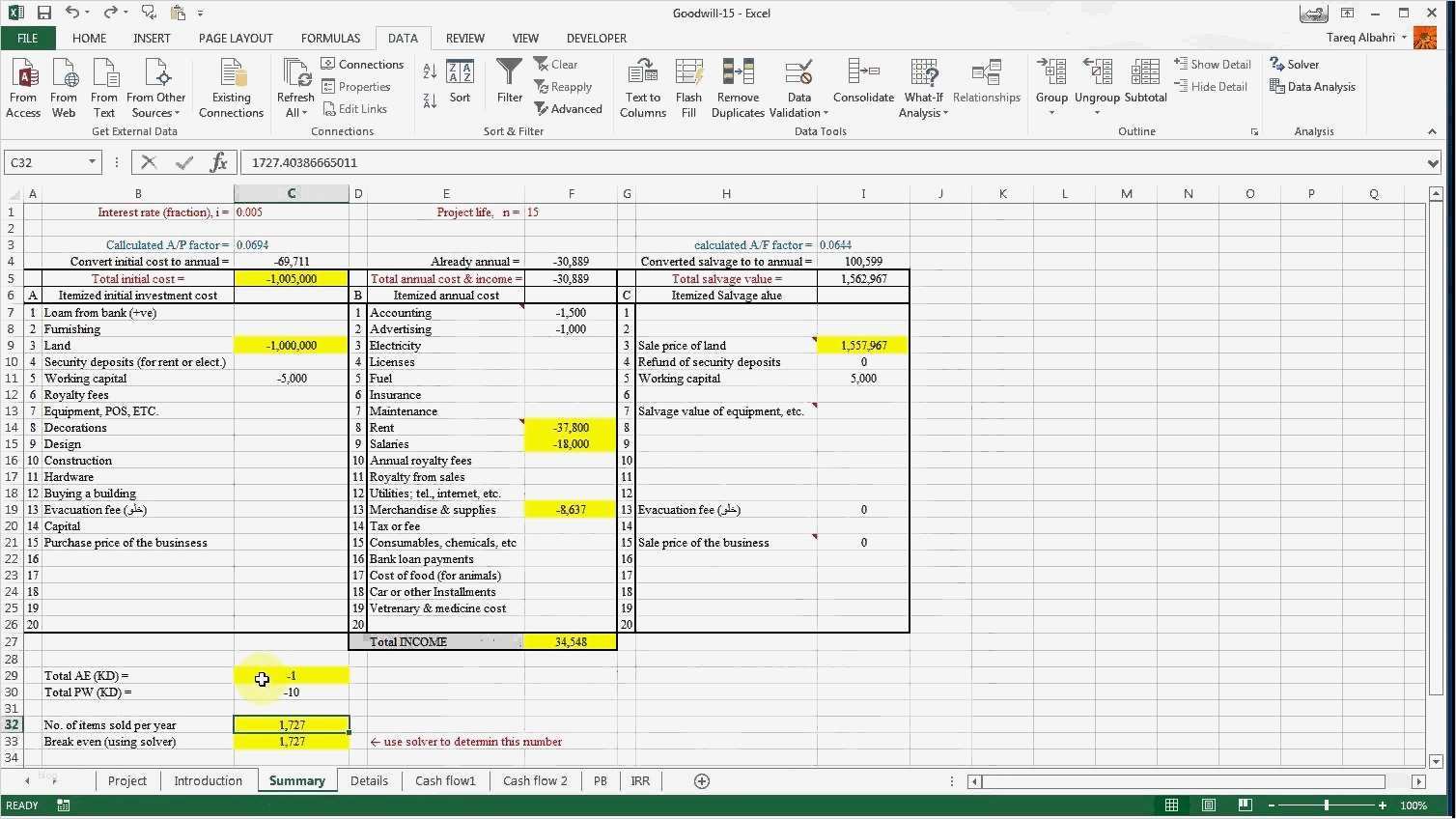Sort Z to A descending

[x=430, y=99]
